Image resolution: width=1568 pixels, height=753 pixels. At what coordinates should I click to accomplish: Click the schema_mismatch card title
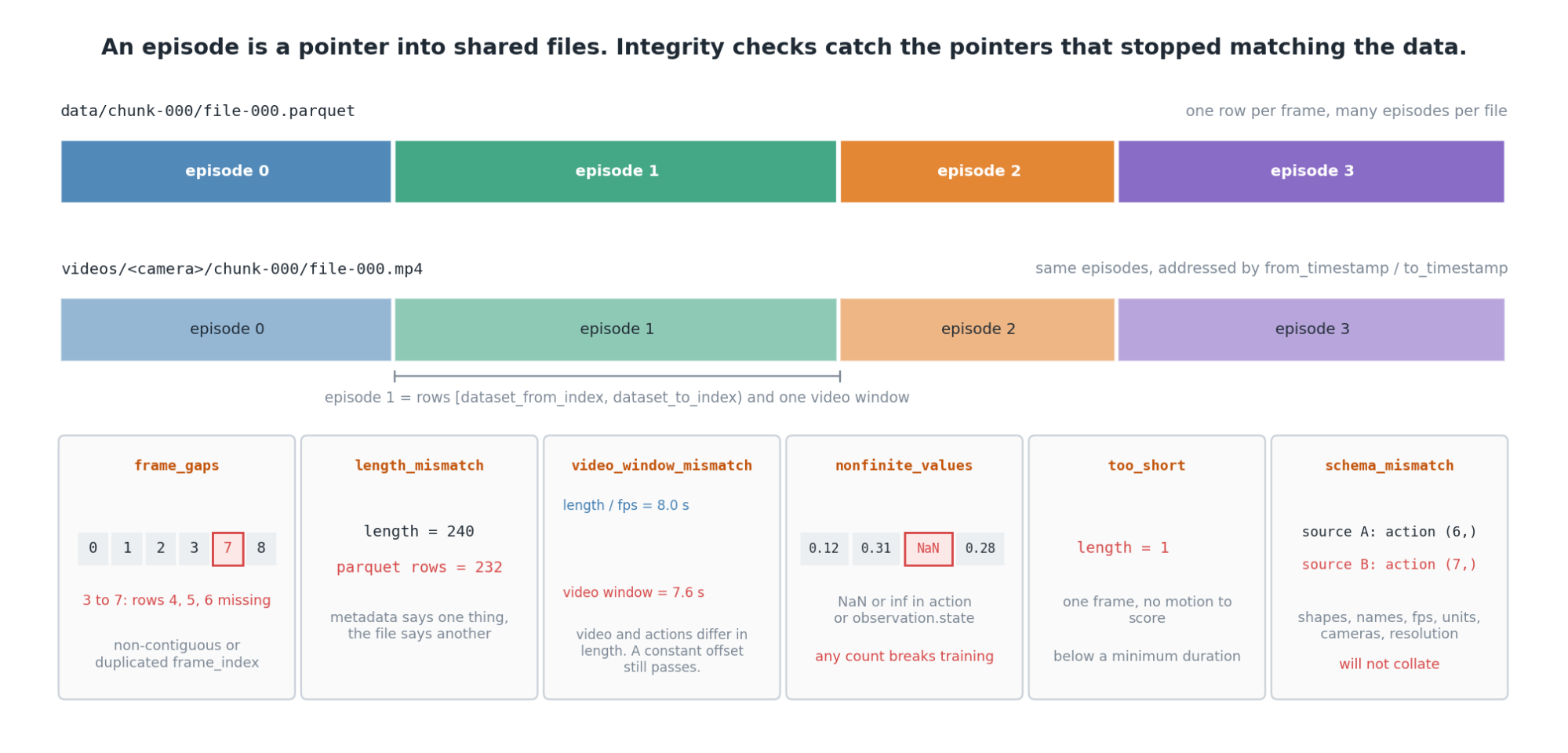tap(1389, 466)
